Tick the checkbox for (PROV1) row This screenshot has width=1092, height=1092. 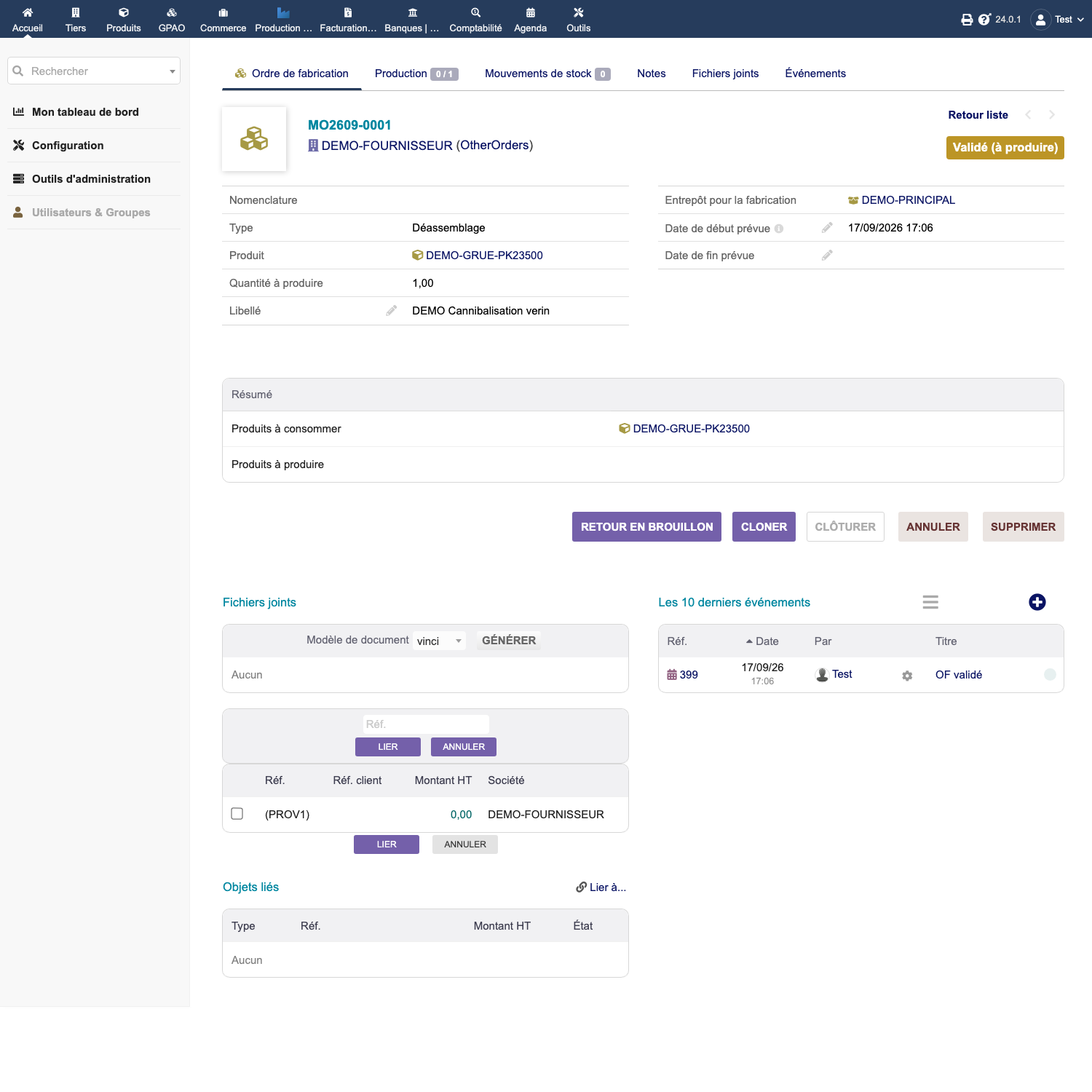coord(237,814)
